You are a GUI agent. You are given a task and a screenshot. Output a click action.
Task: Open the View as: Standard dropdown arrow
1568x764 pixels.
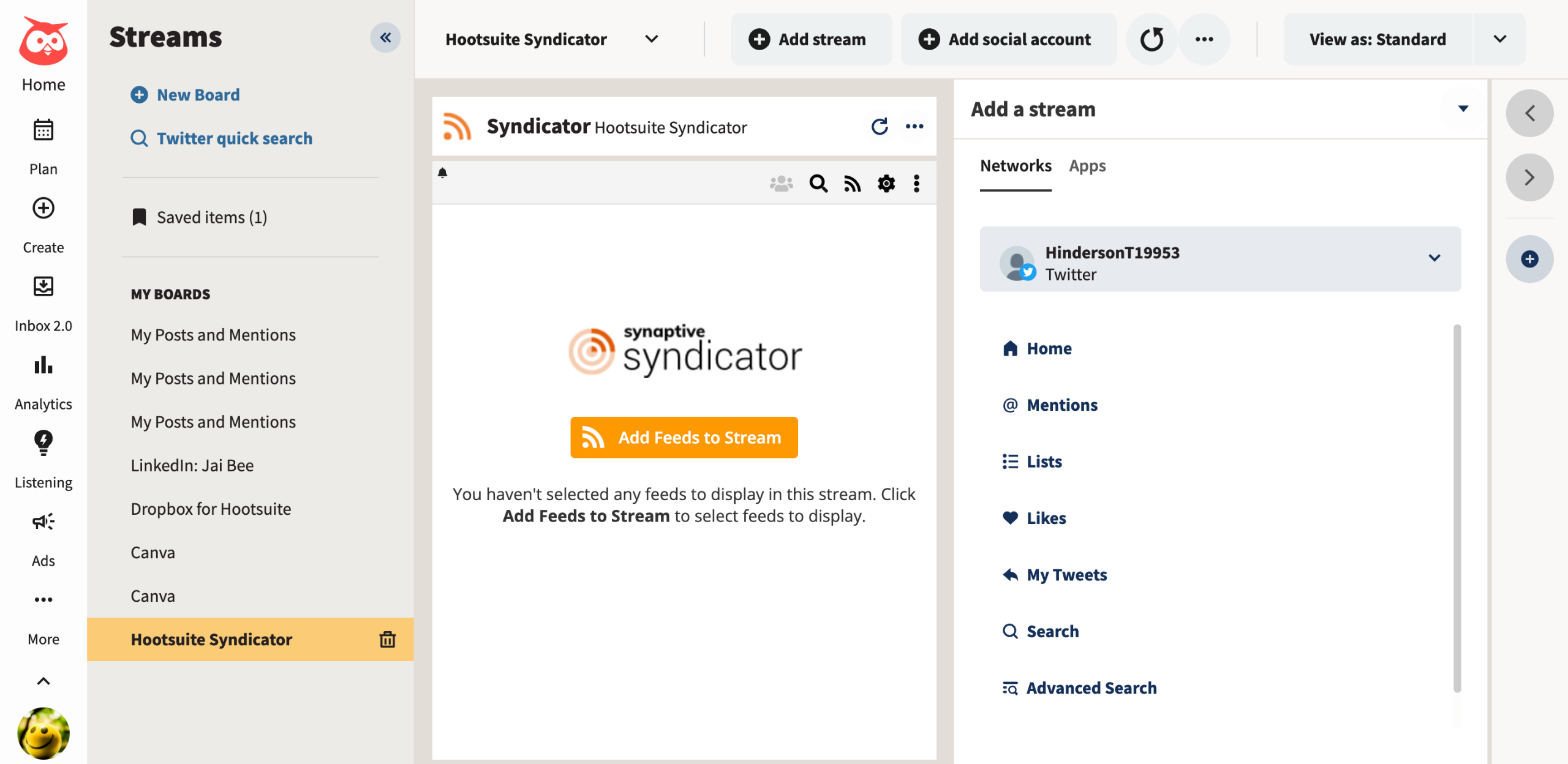pyautogui.click(x=1499, y=39)
